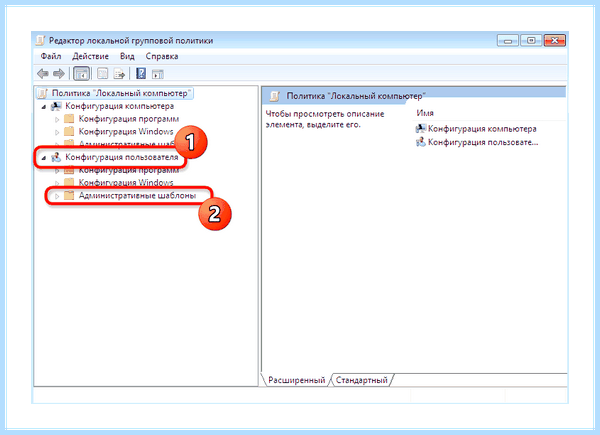Click the Имя column header
Screen dimensions: 600x435
click(x=425, y=113)
